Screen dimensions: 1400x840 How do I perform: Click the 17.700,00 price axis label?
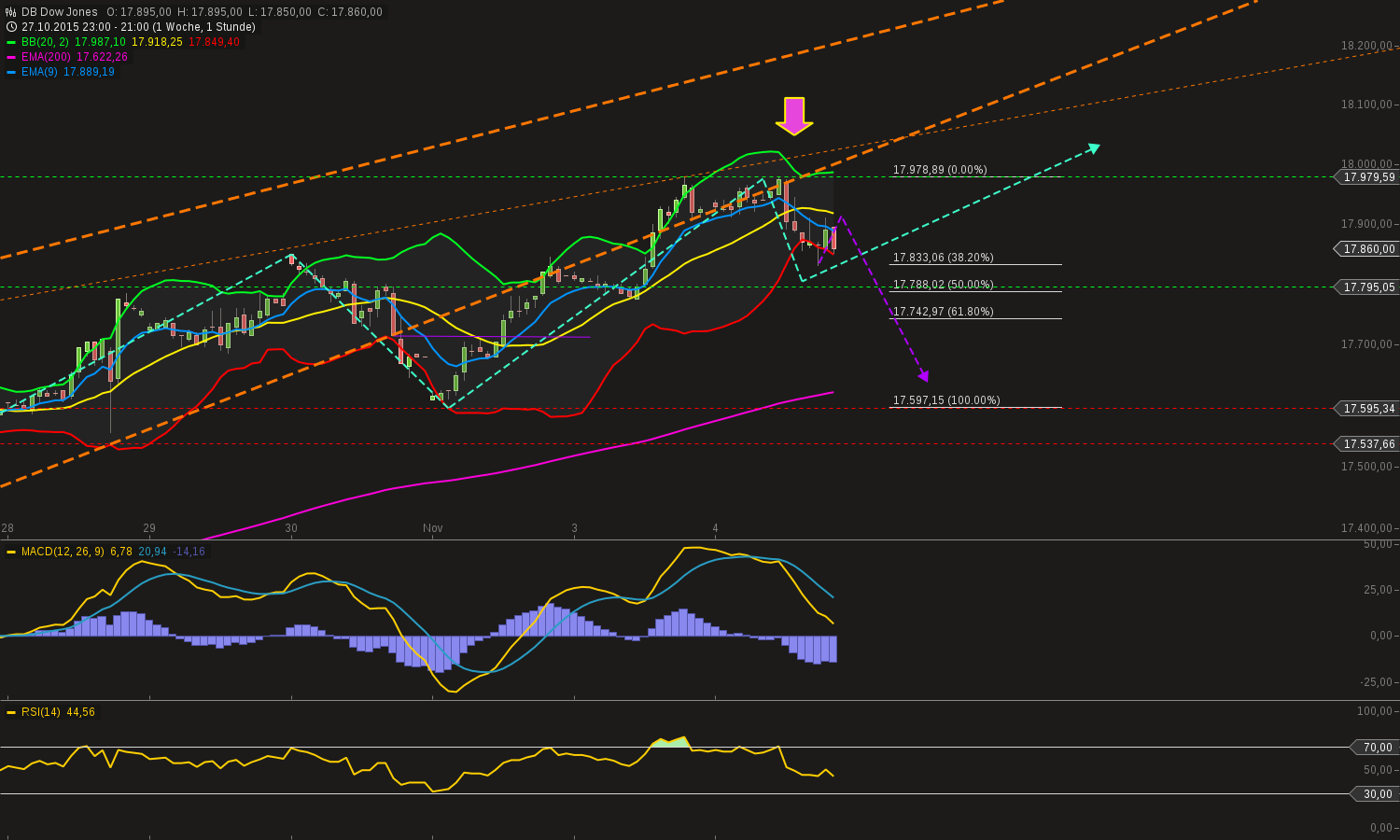click(1365, 344)
